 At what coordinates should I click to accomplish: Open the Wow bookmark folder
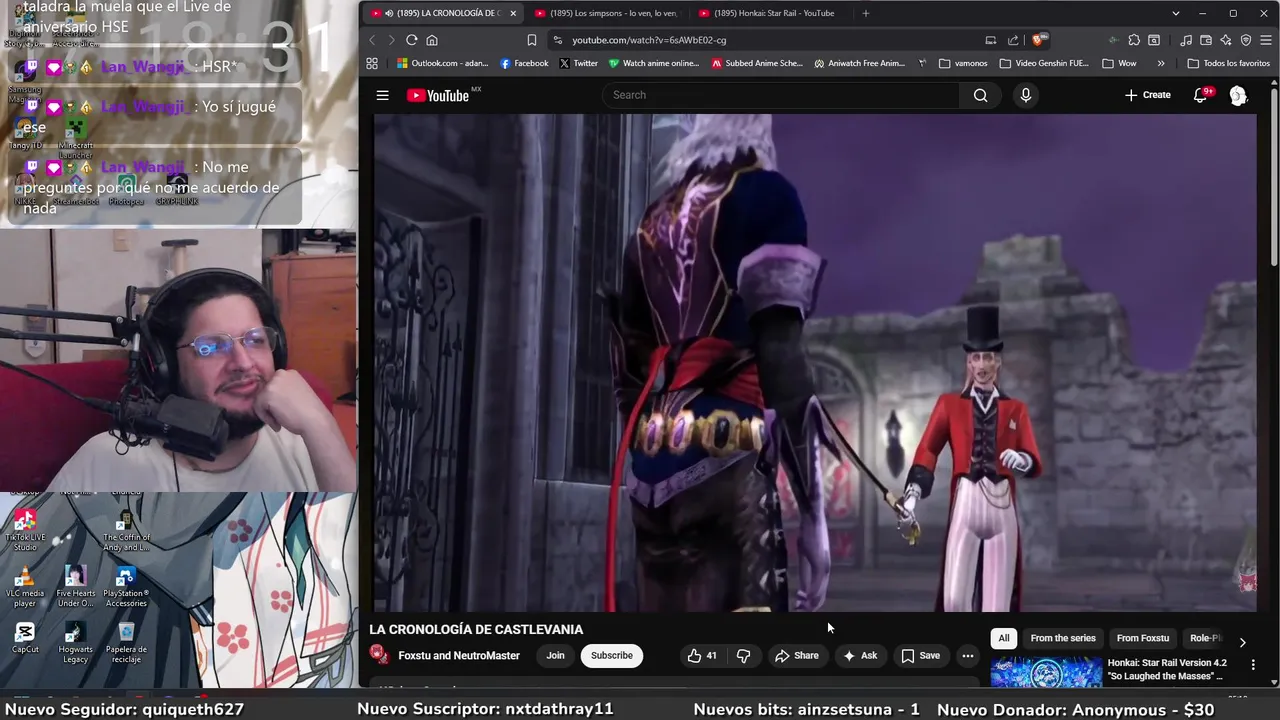point(1119,63)
